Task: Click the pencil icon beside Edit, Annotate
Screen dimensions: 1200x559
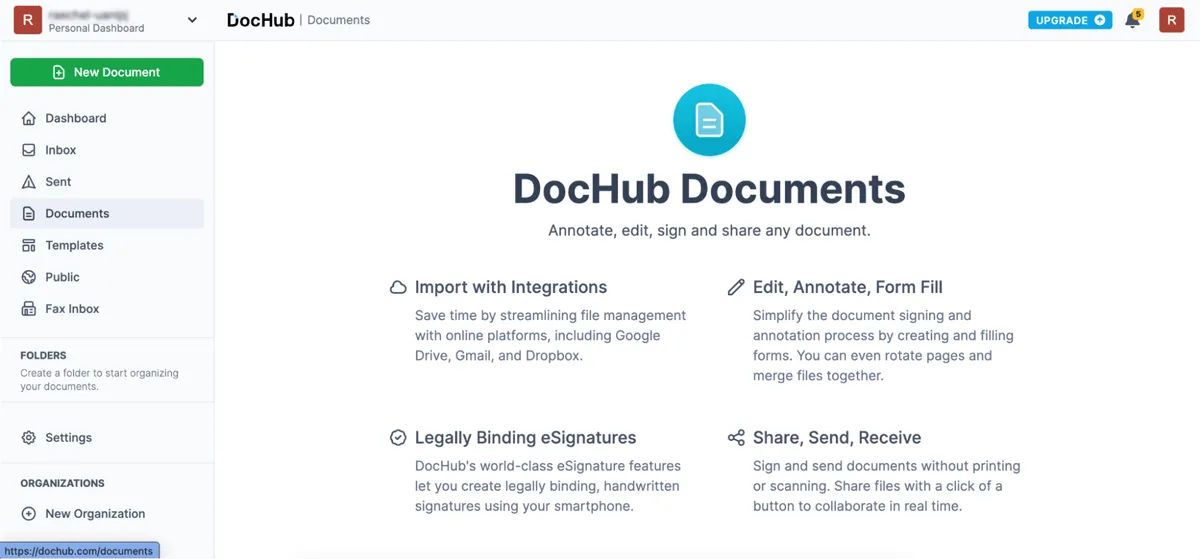Action: (x=736, y=288)
